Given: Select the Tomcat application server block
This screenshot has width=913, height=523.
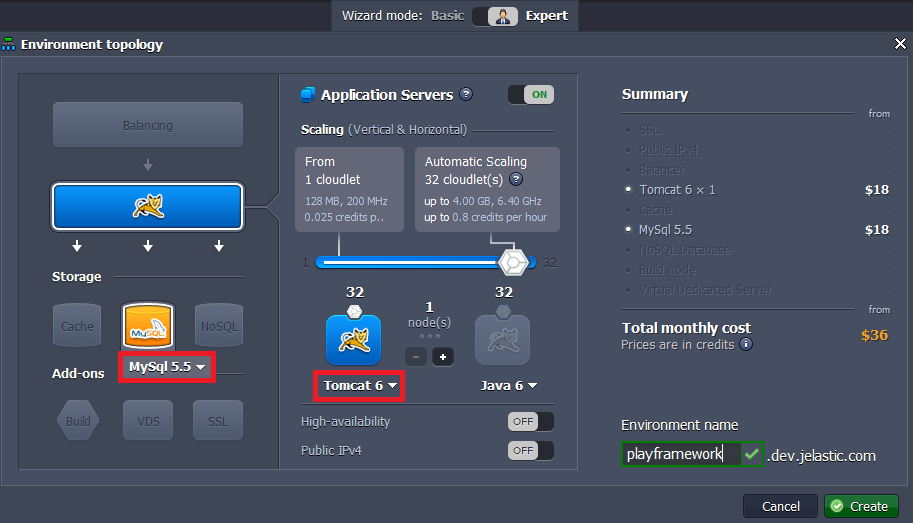Looking at the screenshot, I should 148,206.
